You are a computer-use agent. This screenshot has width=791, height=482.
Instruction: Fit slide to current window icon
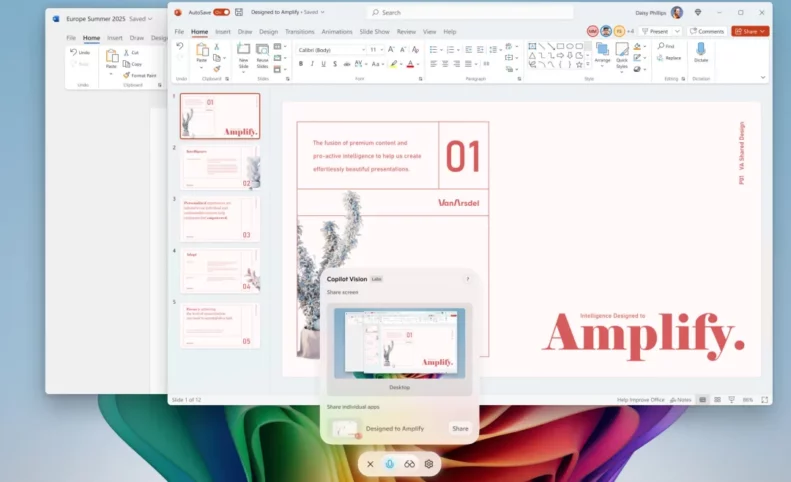point(765,400)
